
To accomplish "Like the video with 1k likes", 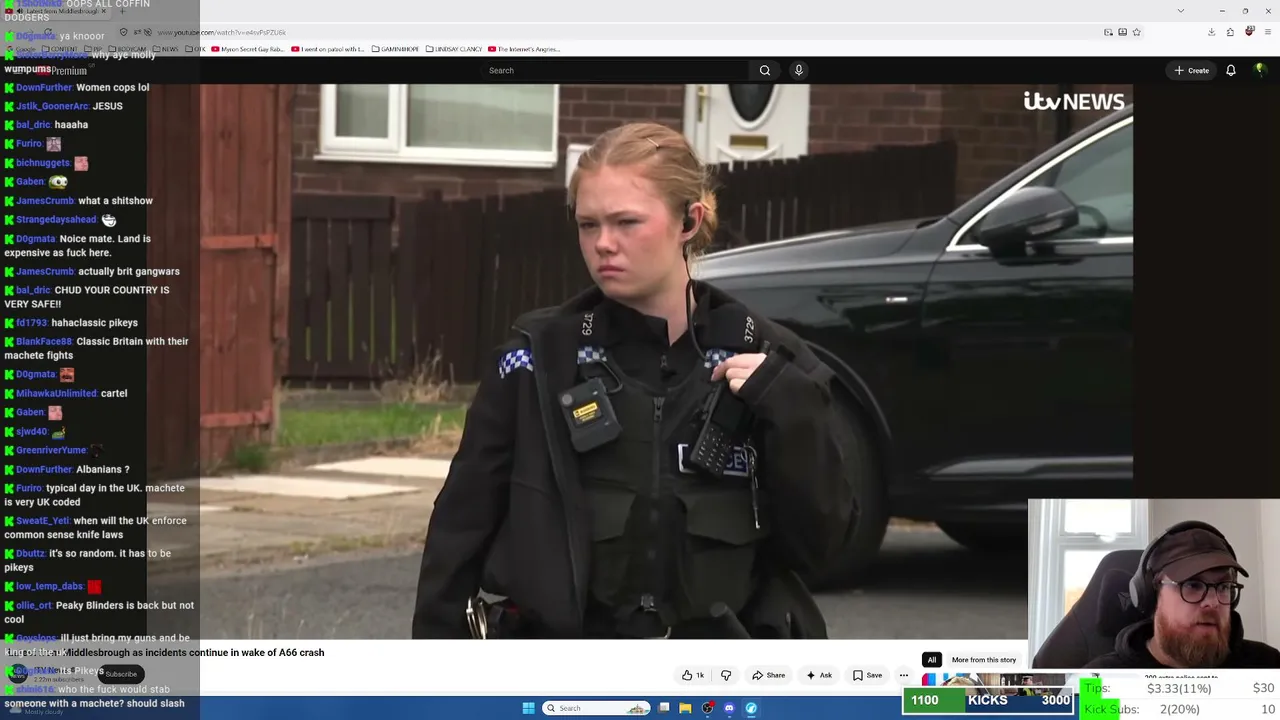I will tap(693, 675).
